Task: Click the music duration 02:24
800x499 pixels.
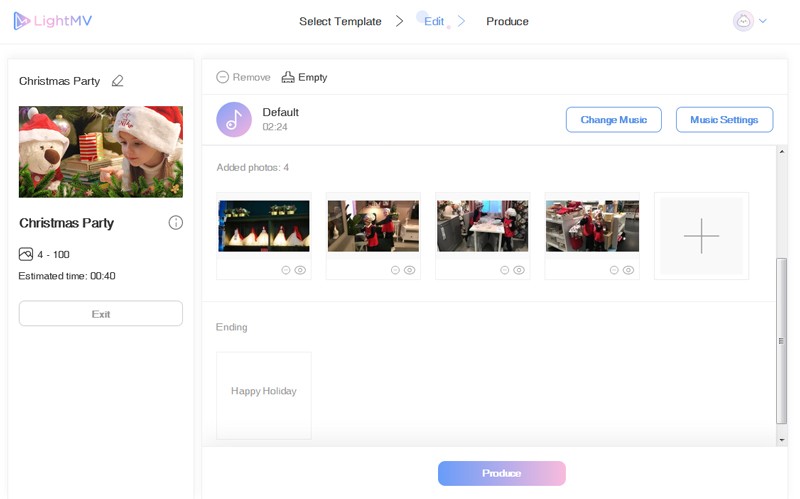Action: click(275, 127)
